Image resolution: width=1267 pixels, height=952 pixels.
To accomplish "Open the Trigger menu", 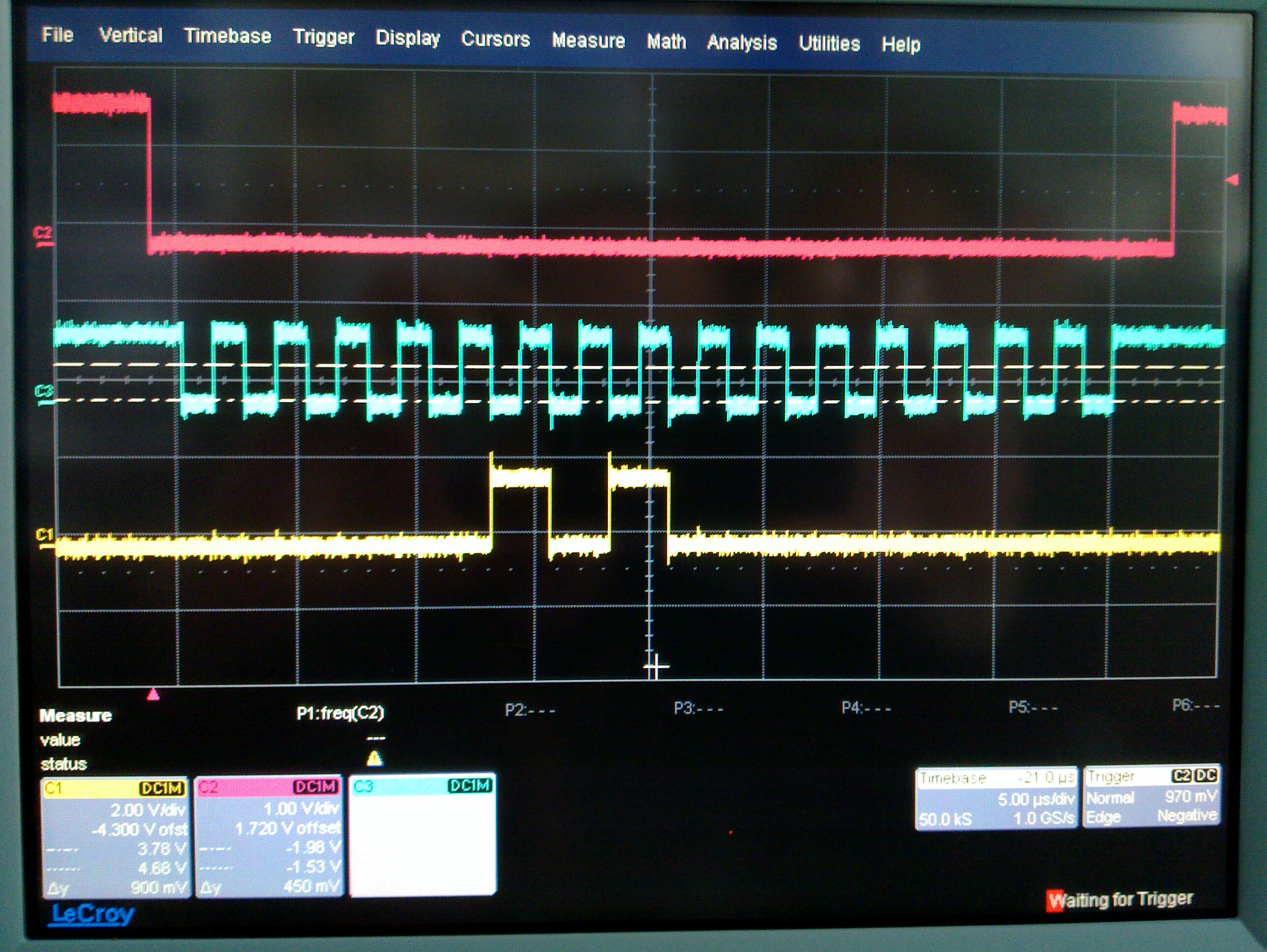I will click(324, 37).
